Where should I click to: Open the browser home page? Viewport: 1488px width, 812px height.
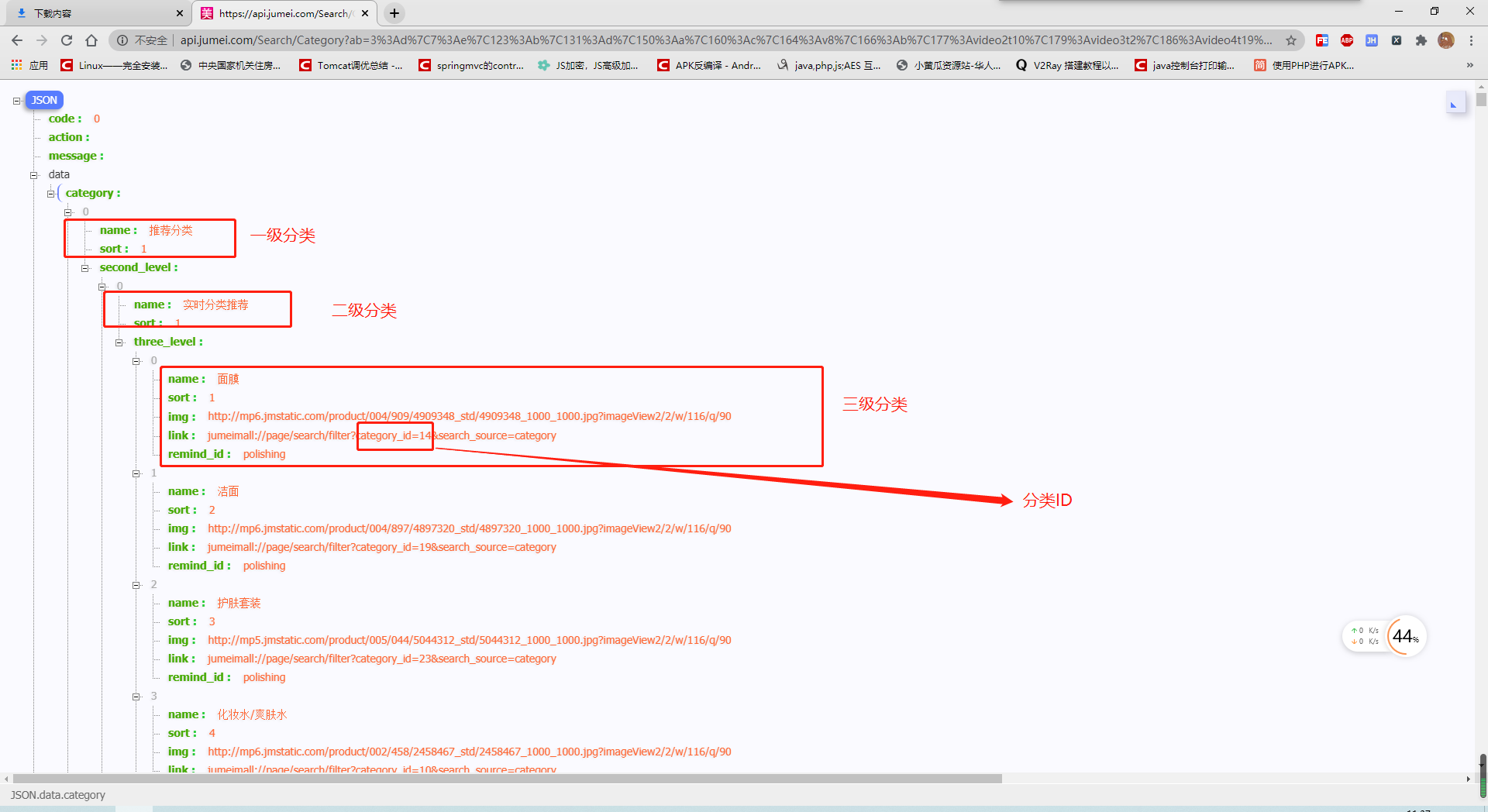coord(91,40)
